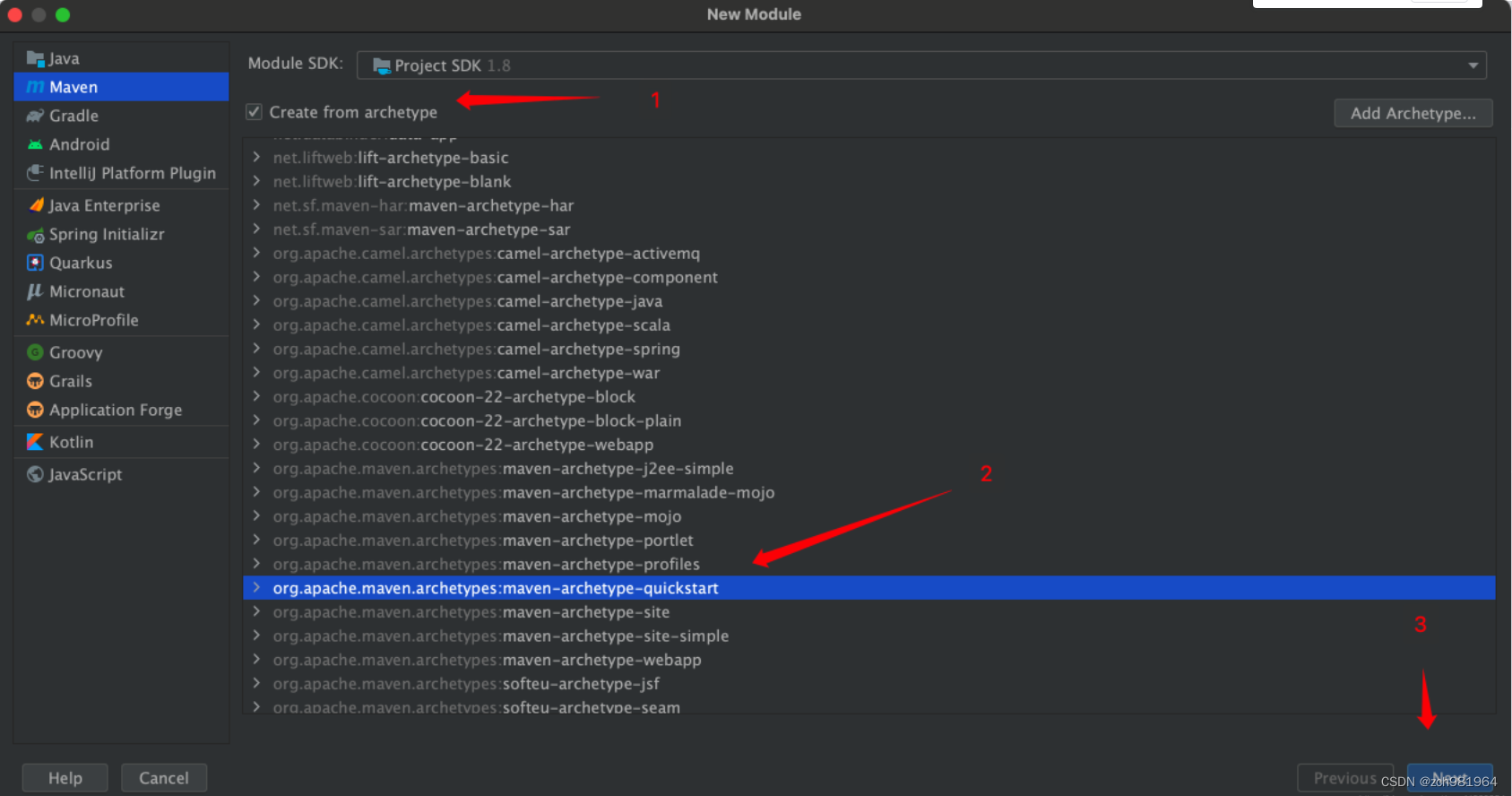
Task: Expand maven-archetype-har node
Action: (256, 205)
